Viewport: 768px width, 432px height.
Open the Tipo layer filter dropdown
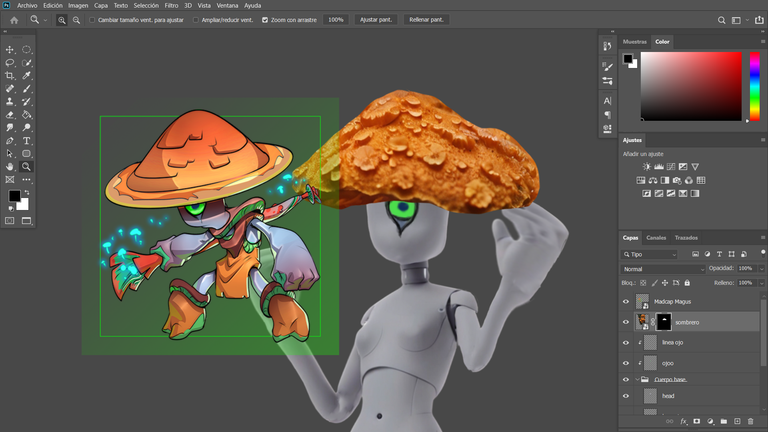[649, 254]
